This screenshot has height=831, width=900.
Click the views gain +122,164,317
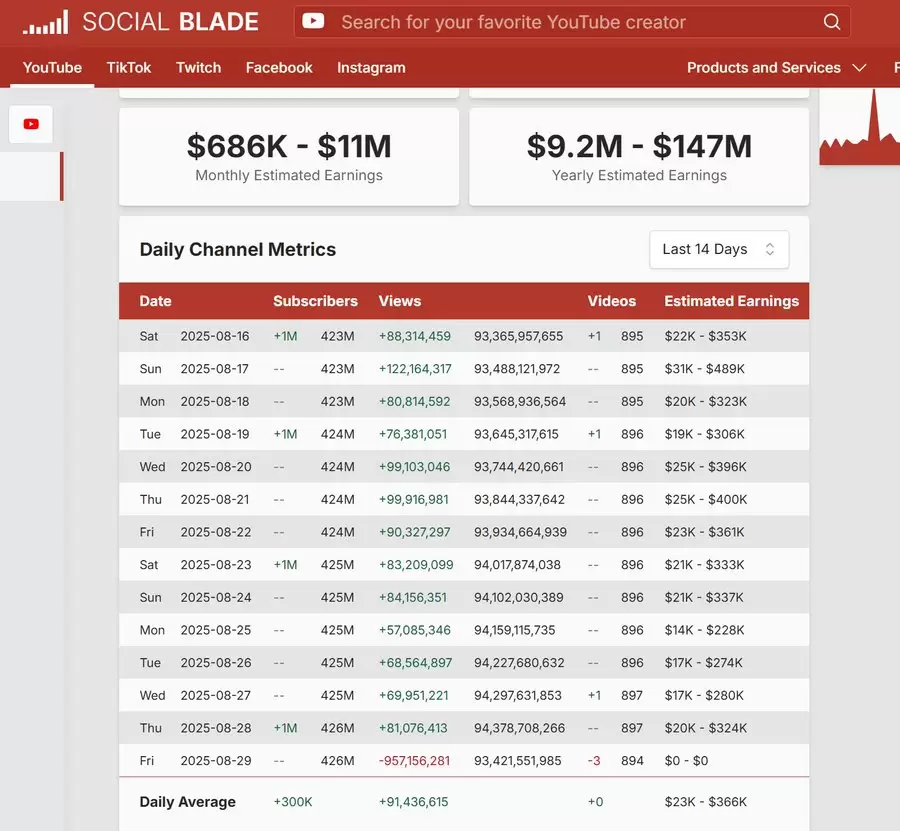click(415, 369)
